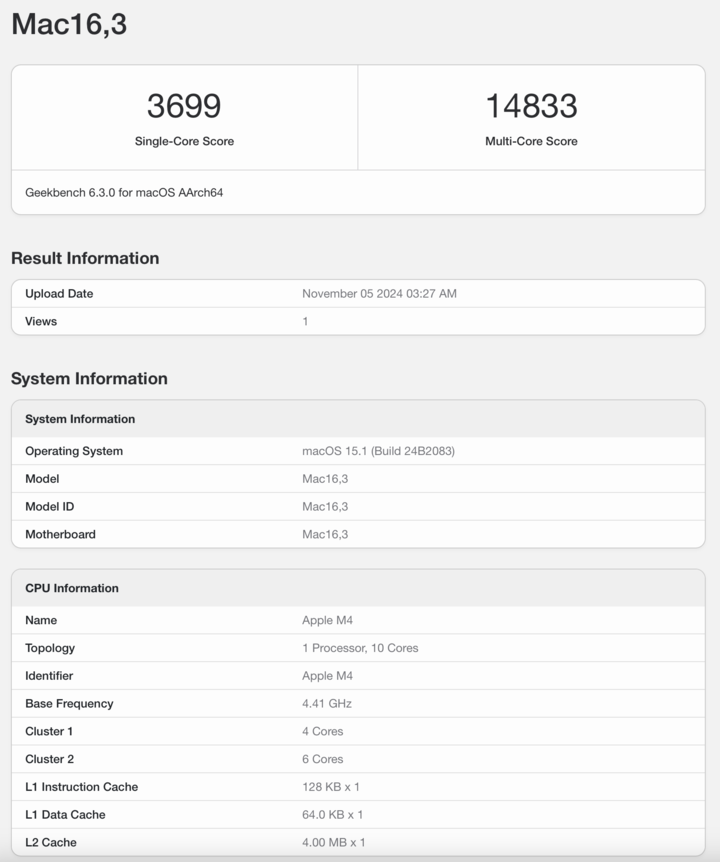The width and height of the screenshot is (720, 862).
Task: Click the Views row label
Action: click(x=41, y=322)
